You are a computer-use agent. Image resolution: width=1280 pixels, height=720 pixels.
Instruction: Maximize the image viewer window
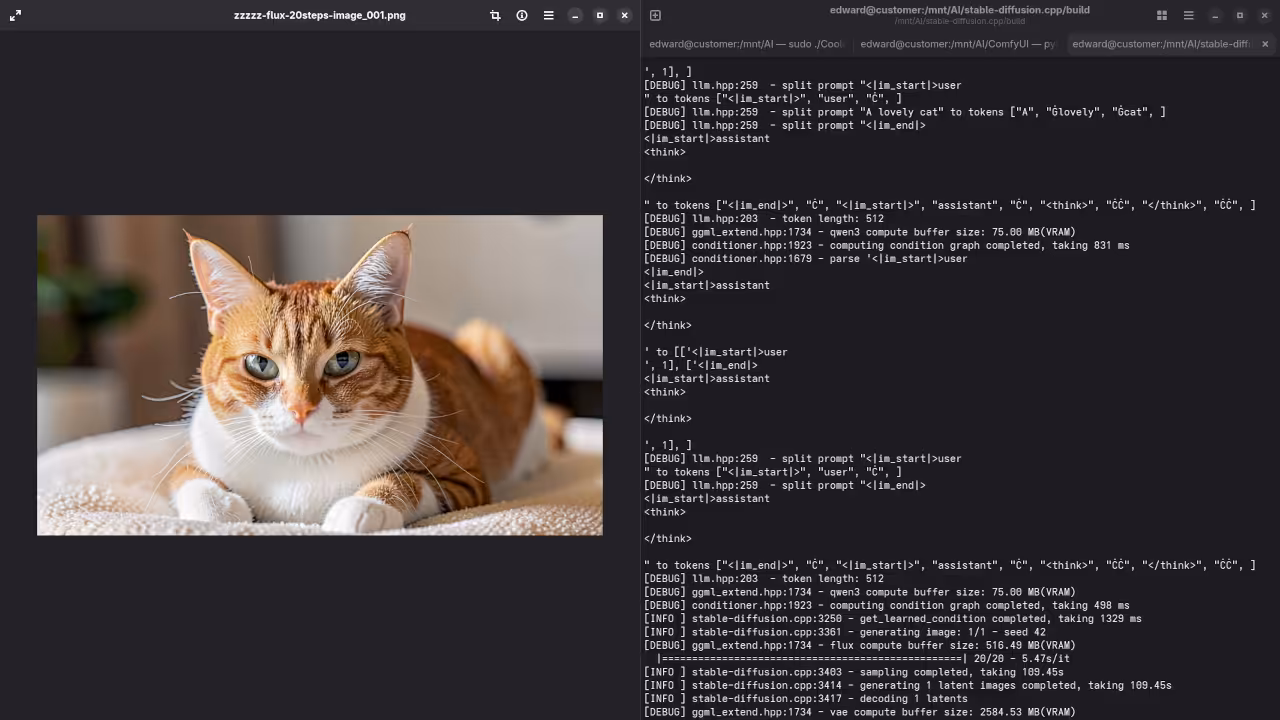coord(600,15)
